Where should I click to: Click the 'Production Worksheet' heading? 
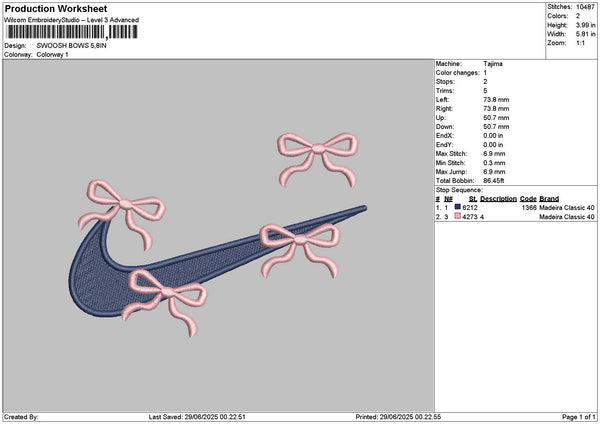pyautogui.click(x=56, y=8)
